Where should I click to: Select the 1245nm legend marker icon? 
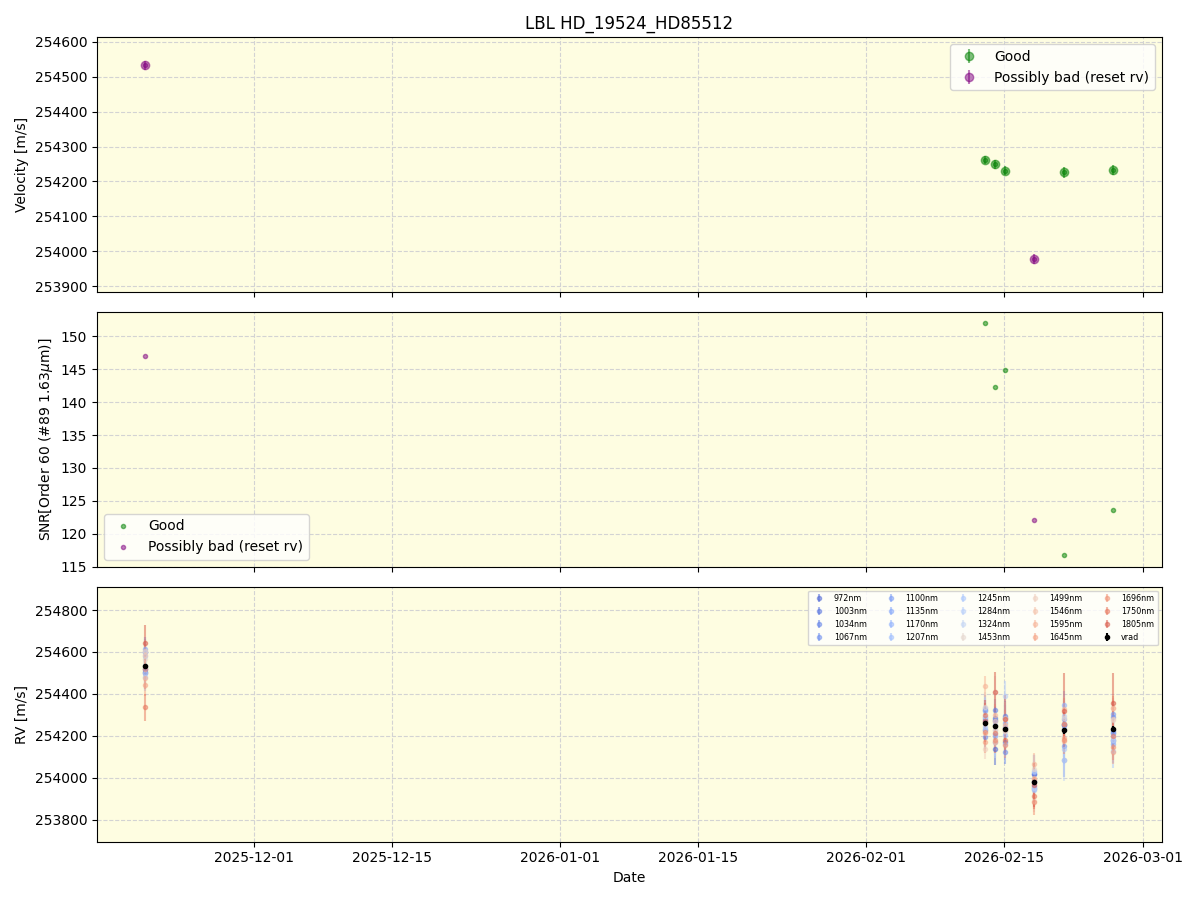click(963, 598)
